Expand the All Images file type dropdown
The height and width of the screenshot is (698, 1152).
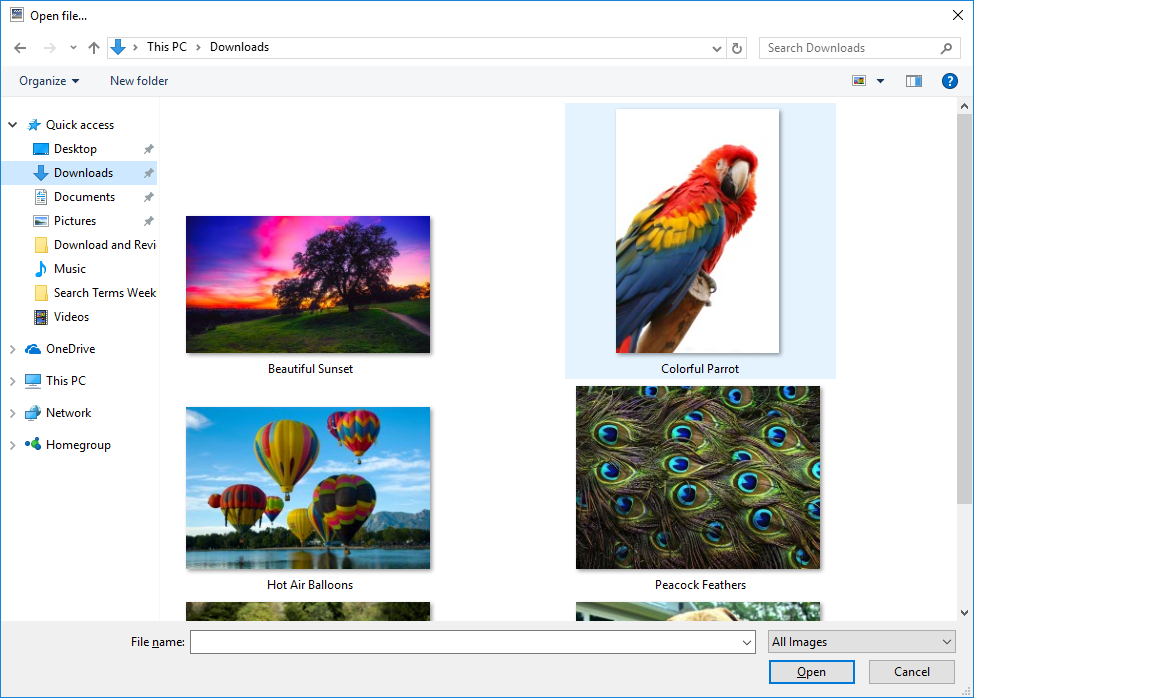pyautogui.click(x=862, y=642)
